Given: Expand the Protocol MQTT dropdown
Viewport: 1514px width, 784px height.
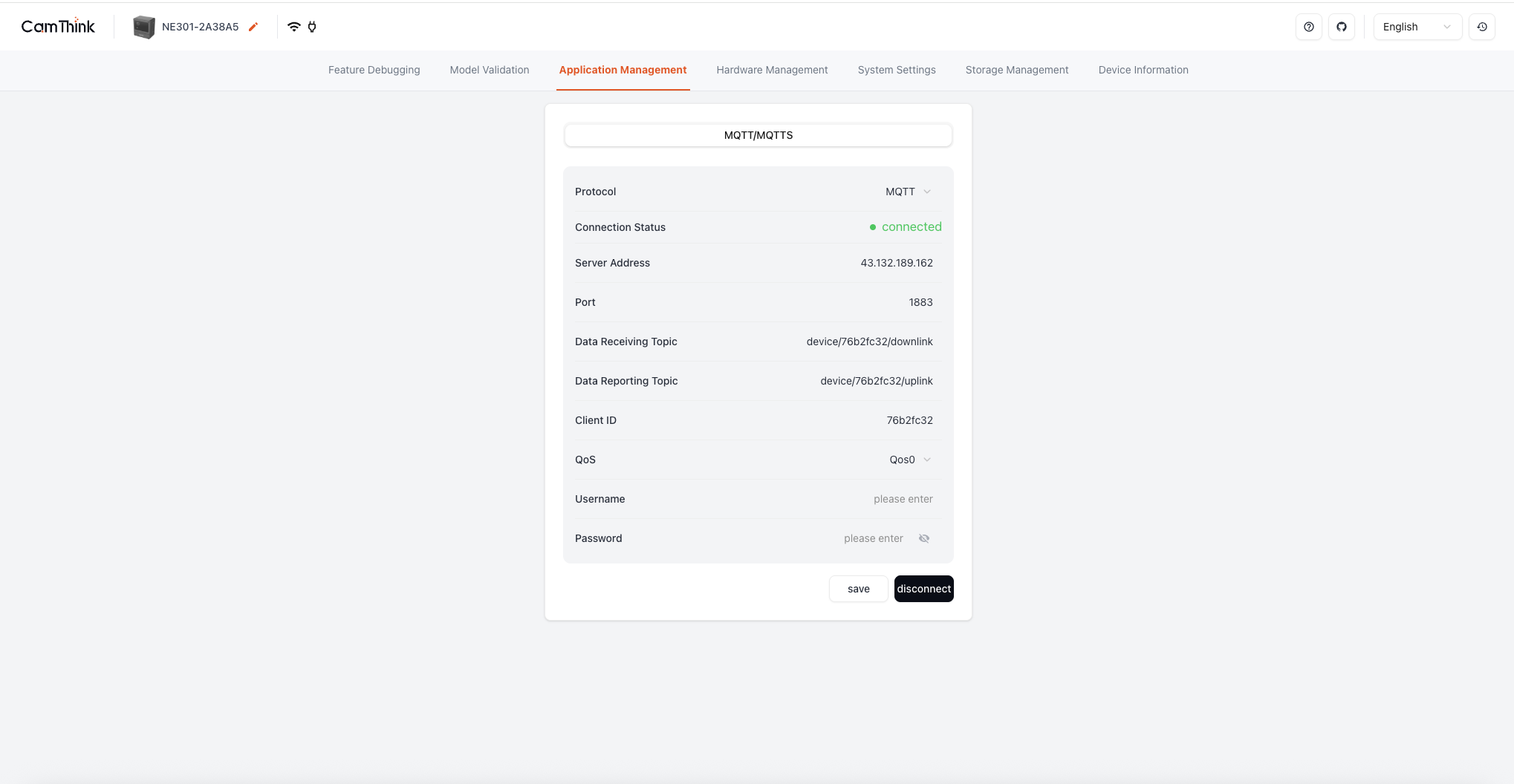Looking at the screenshot, I should click(x=908, y=192).
